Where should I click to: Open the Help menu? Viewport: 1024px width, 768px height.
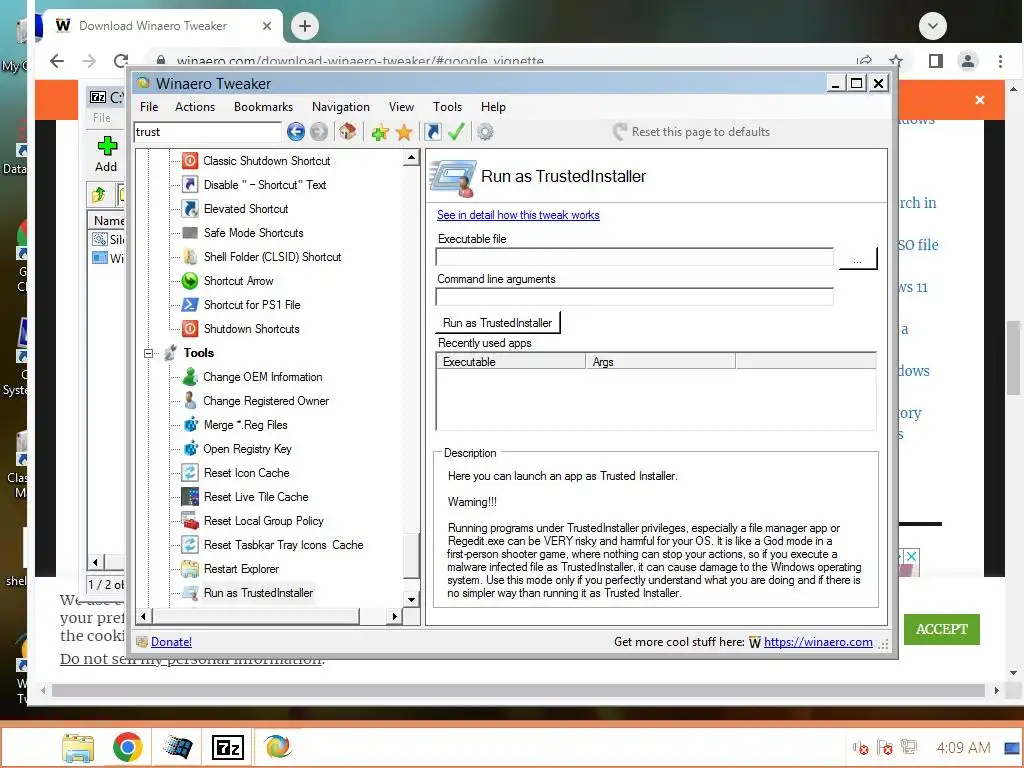click(493, 107)
